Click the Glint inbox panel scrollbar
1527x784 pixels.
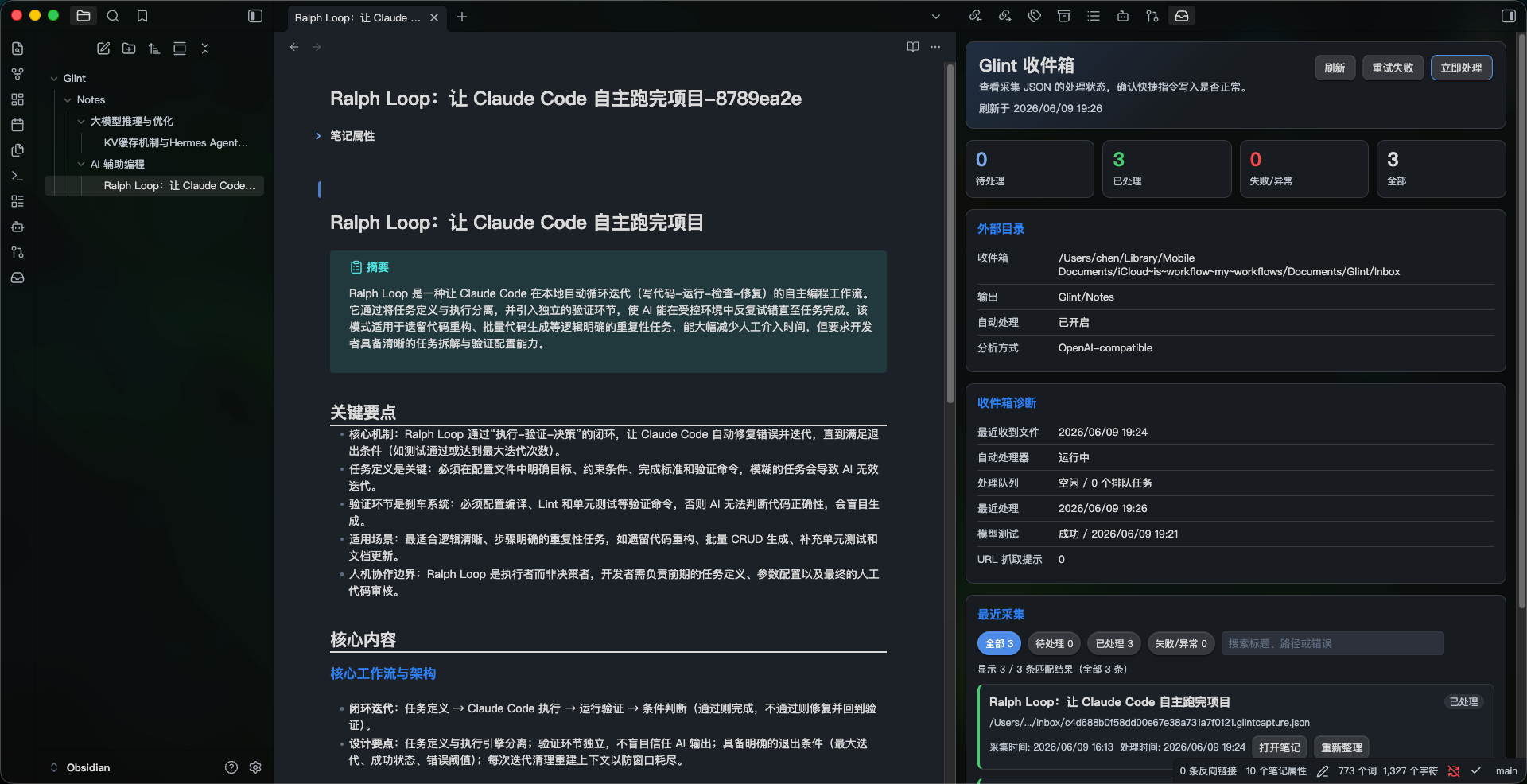(1521, 322)
